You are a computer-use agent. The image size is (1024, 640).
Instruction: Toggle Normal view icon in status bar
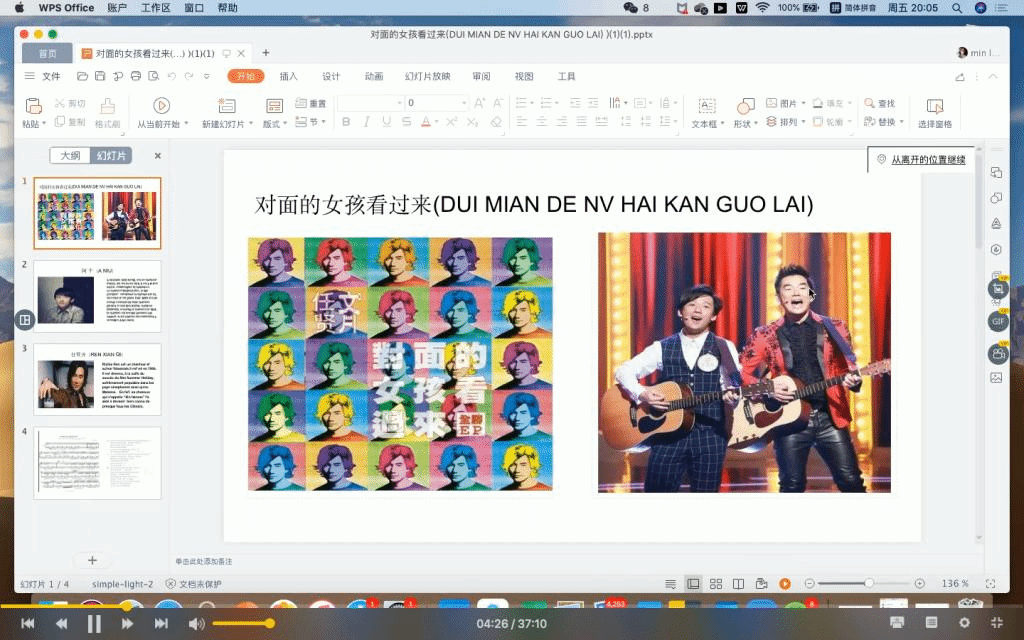[x=694, y=584]
